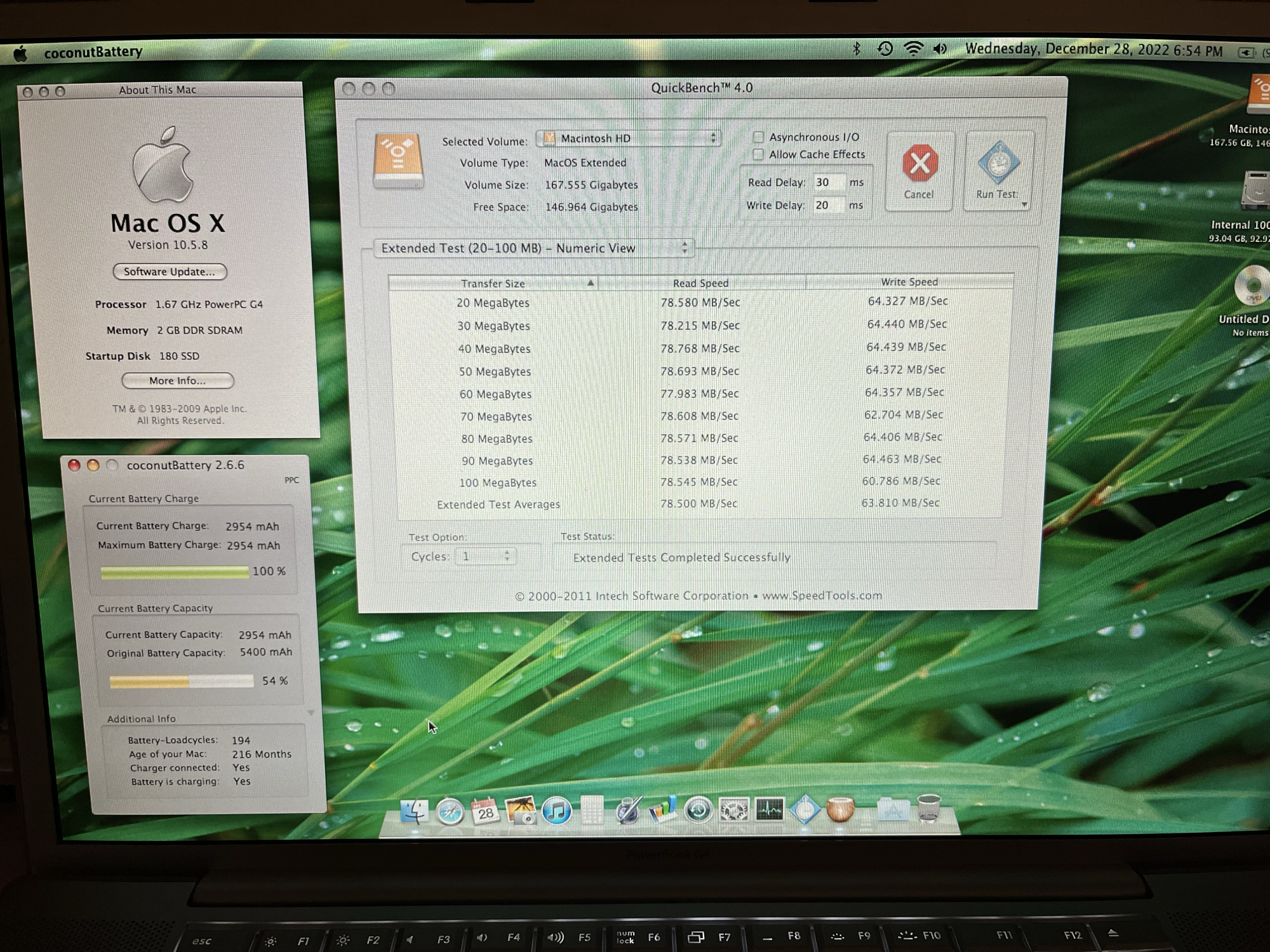Click the orange FireWire volume icon in QuickBench

[x=398, y=161]
